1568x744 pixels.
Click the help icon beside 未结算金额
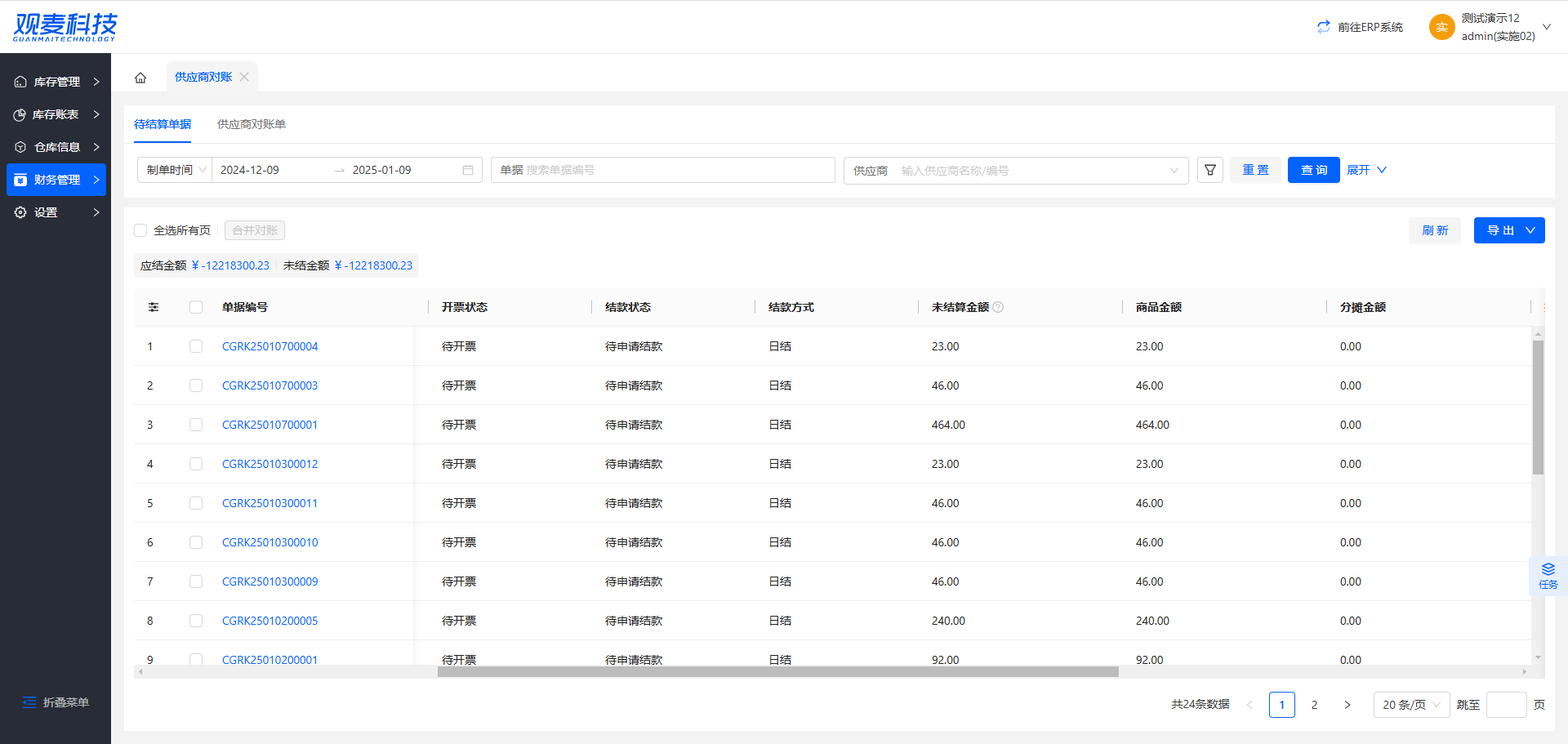(x=998, y=307)
